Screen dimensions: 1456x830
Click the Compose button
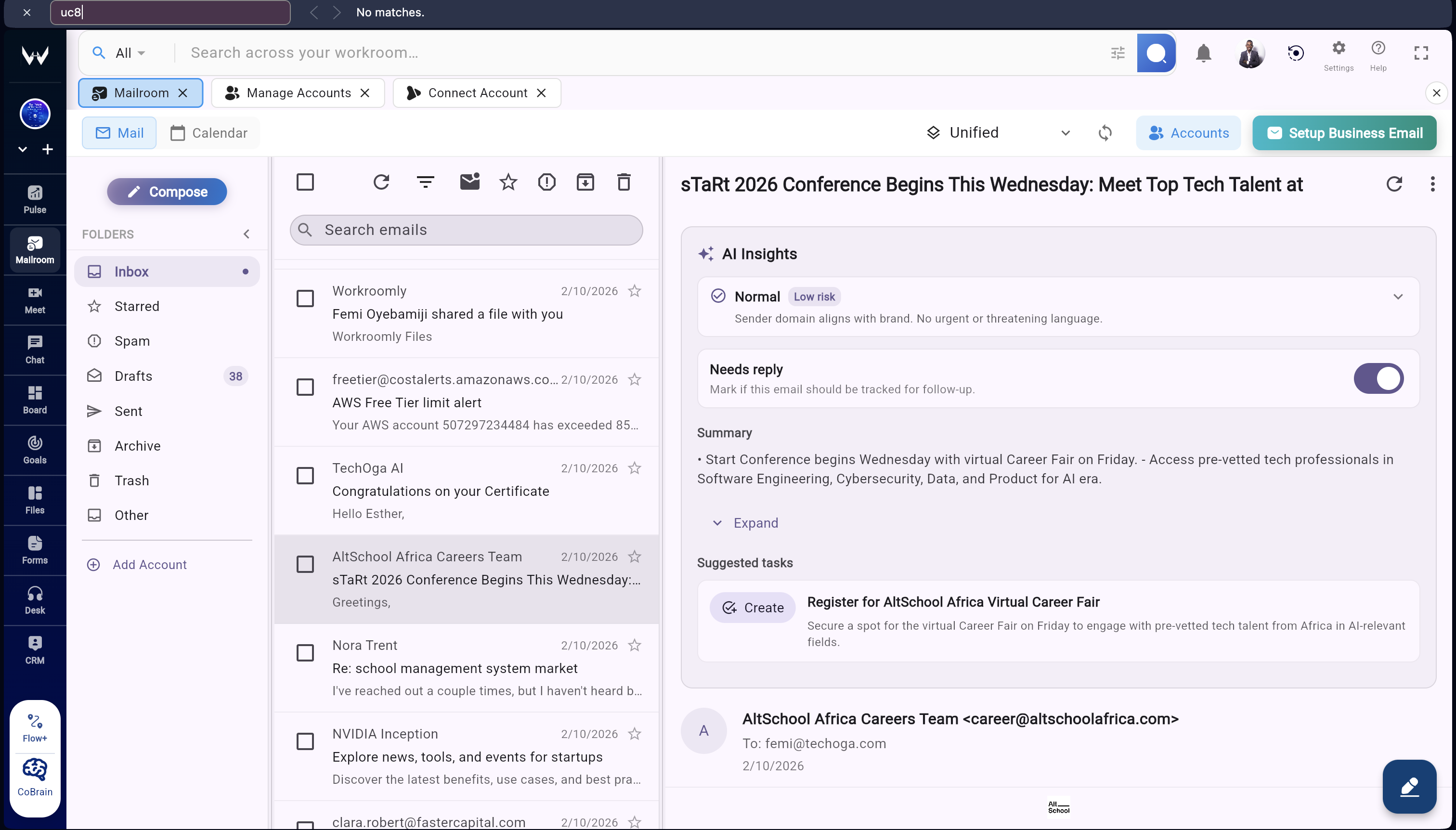167,192
